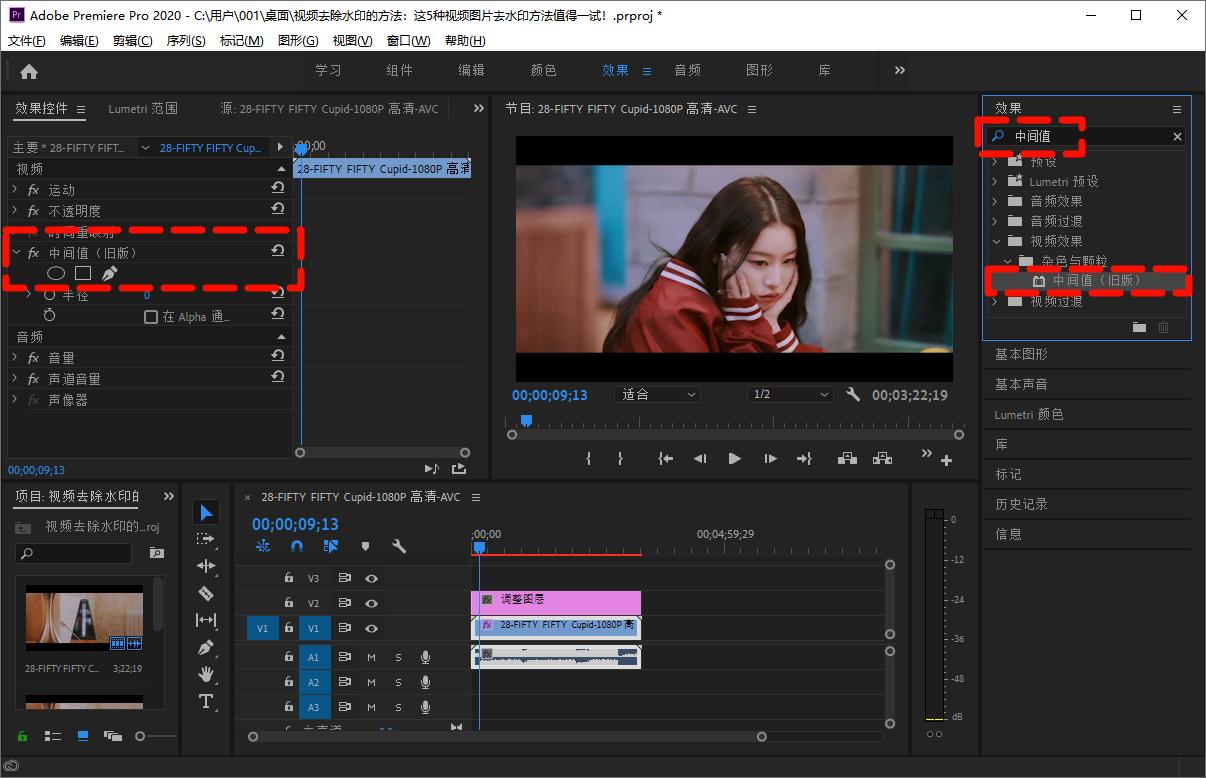Open the timeline settings wrench icon
The width and height of the screenshot is (1206, 778).
398,546
